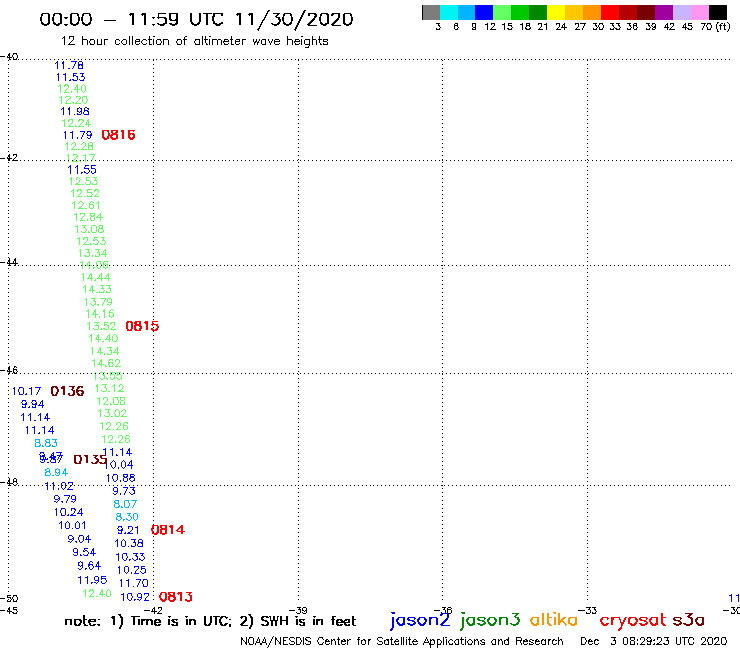Click the -39 longitude axis label
The image size is (740, 650).
299,611
